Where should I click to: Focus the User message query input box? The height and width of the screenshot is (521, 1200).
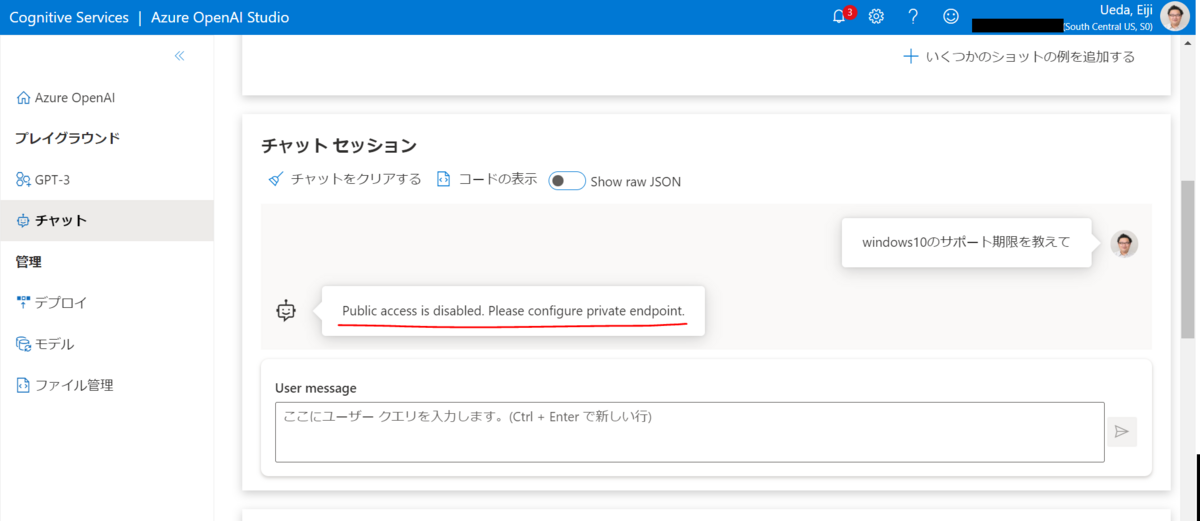pos(690,432)
